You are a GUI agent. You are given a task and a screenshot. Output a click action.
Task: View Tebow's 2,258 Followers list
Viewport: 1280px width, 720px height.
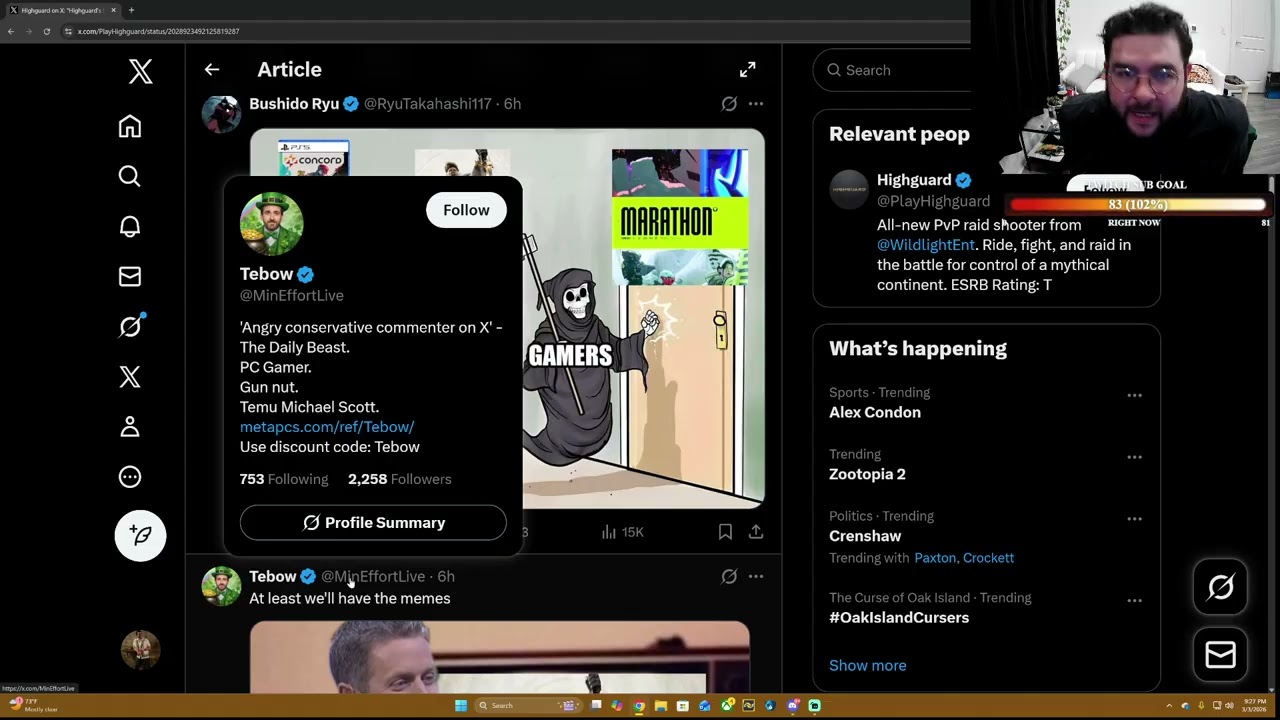point(399,479)
